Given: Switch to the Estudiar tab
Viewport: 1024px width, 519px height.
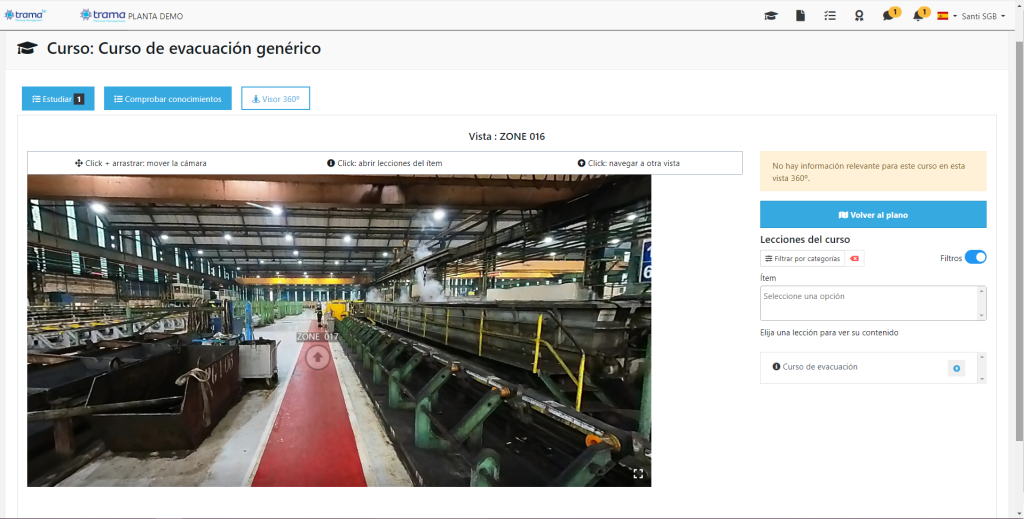Looking at the screenshot, I should (x=58, y=99).
